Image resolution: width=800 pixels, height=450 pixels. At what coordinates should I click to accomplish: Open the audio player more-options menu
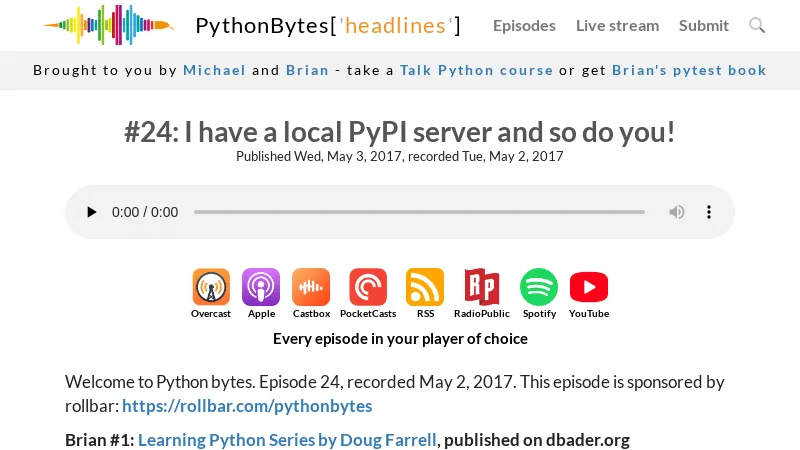pos(709,212)
